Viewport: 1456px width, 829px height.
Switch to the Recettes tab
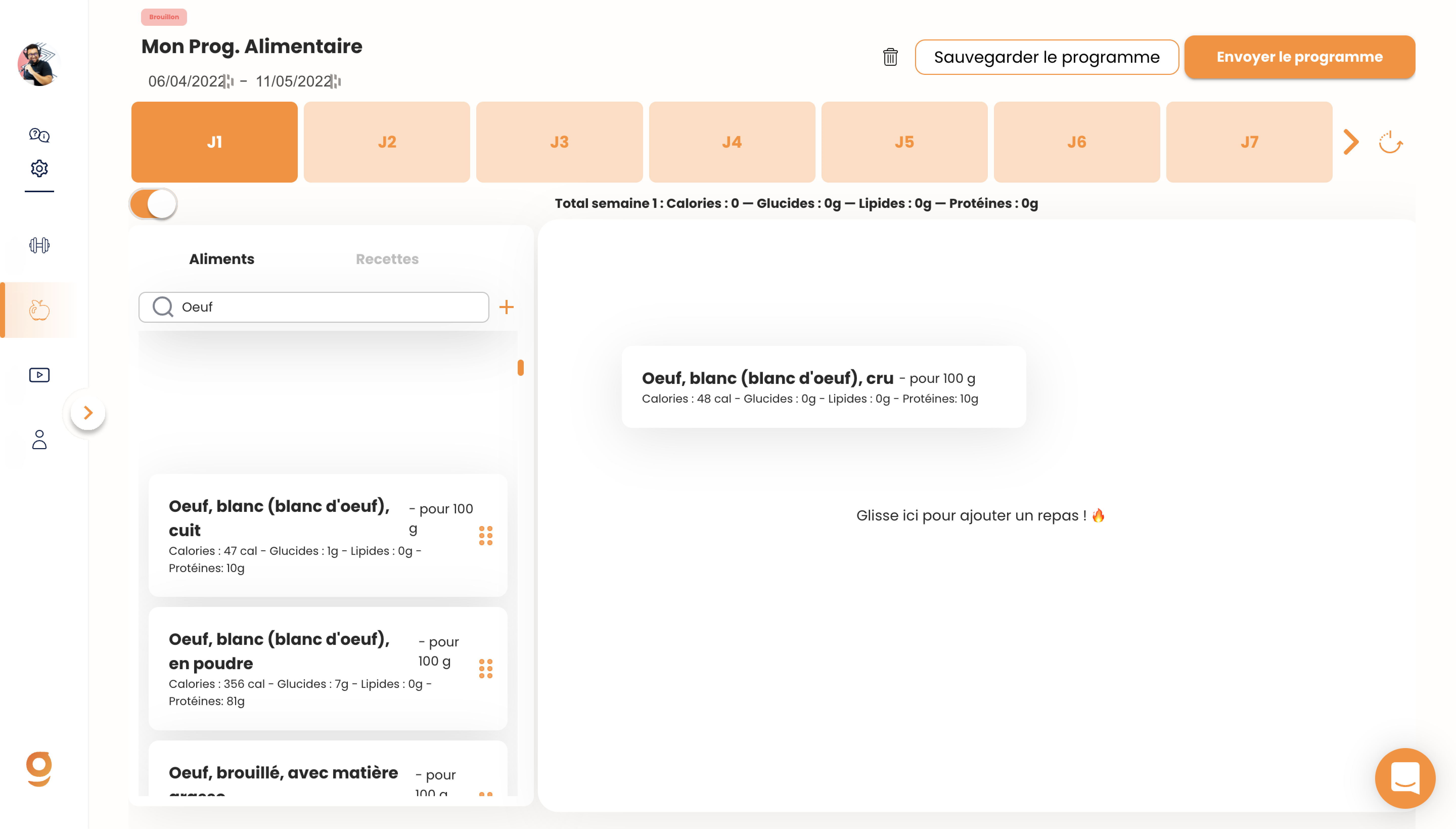click(x=387, y=259)
